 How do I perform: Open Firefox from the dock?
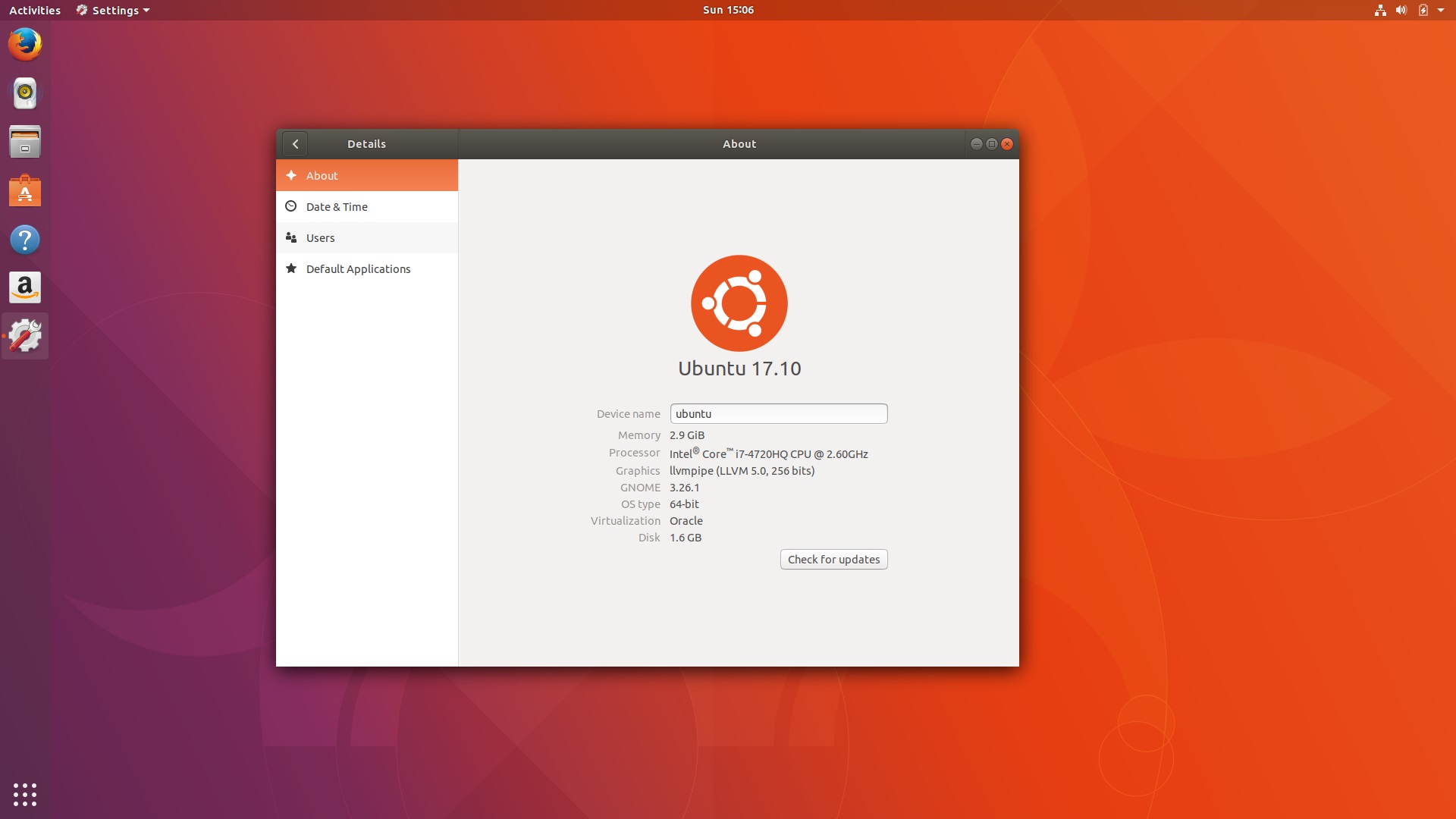(x=25, y=45)
